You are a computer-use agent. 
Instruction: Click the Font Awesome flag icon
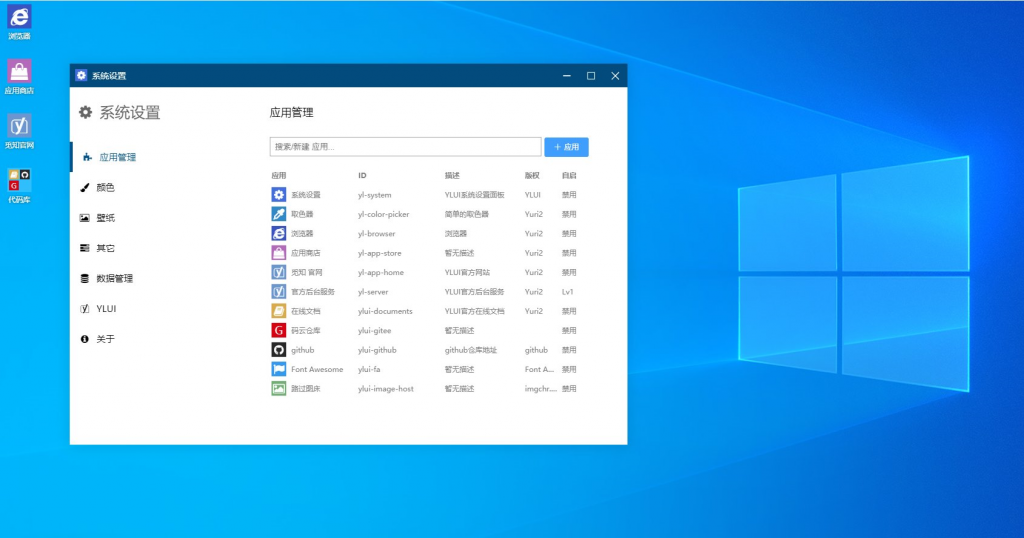point(279,369)
